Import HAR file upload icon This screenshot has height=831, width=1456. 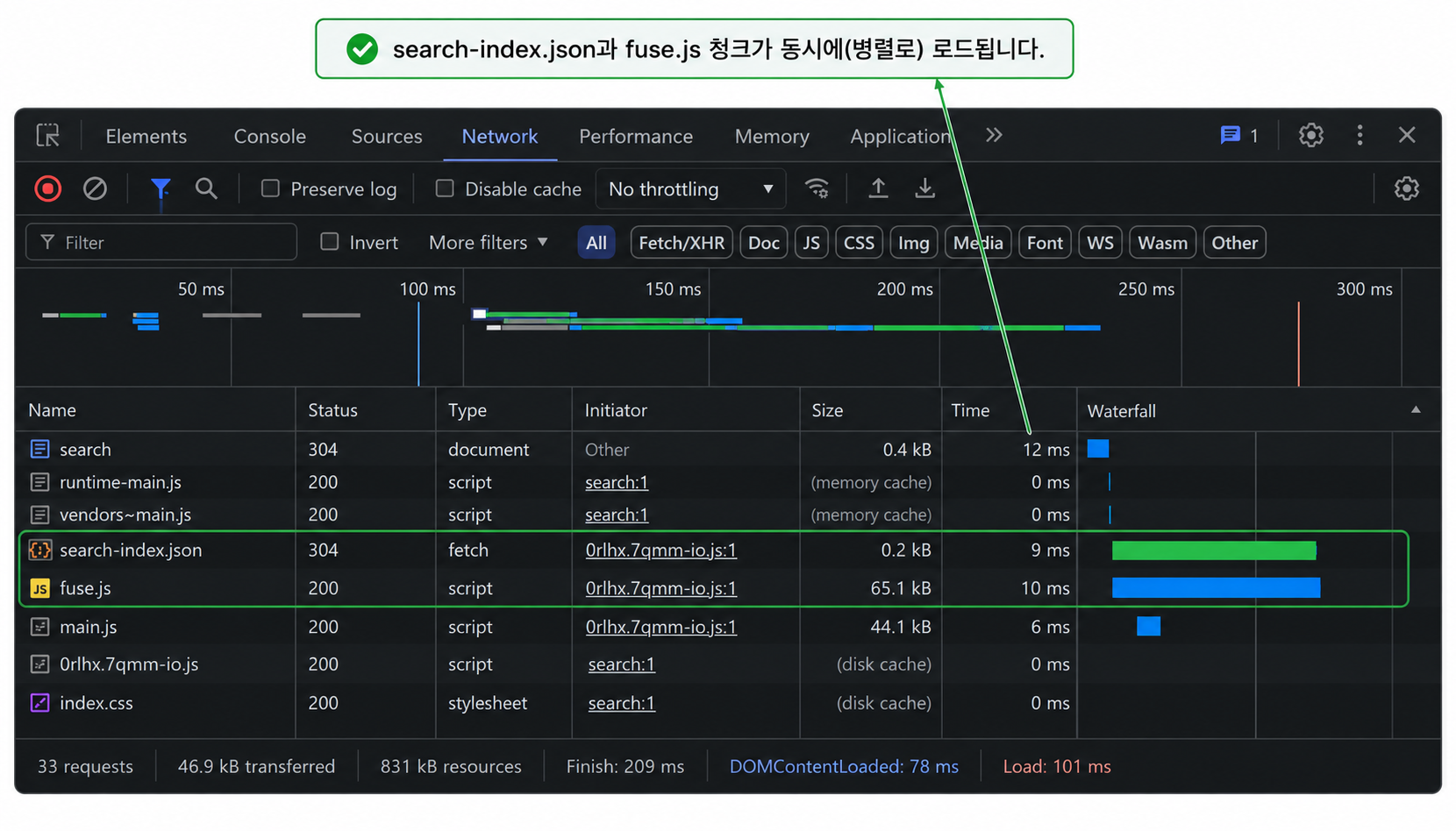878,188
